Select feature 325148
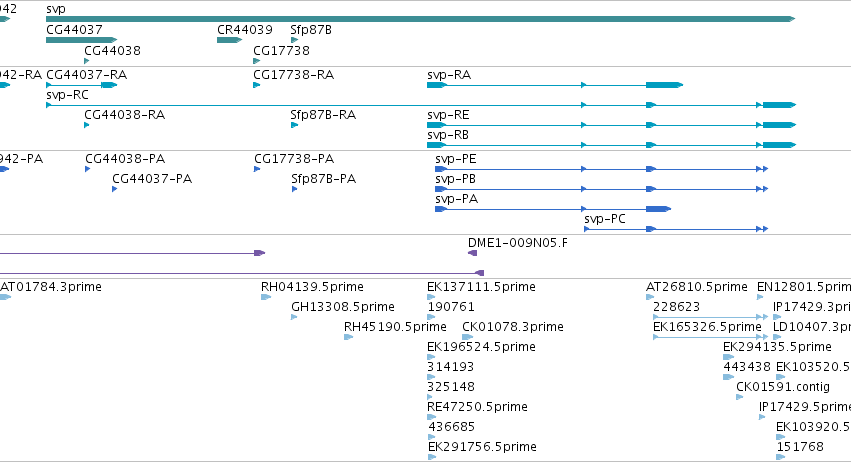The image size is (851, 462). point(451,388)
